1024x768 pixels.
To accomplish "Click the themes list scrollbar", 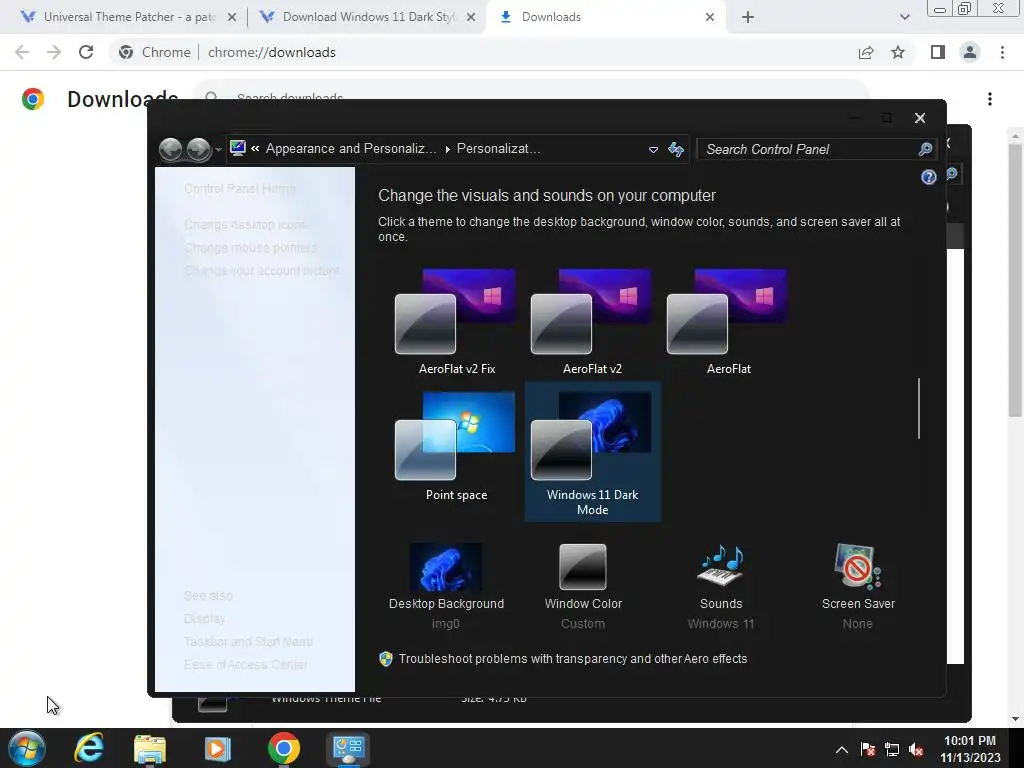I will 919,408.
